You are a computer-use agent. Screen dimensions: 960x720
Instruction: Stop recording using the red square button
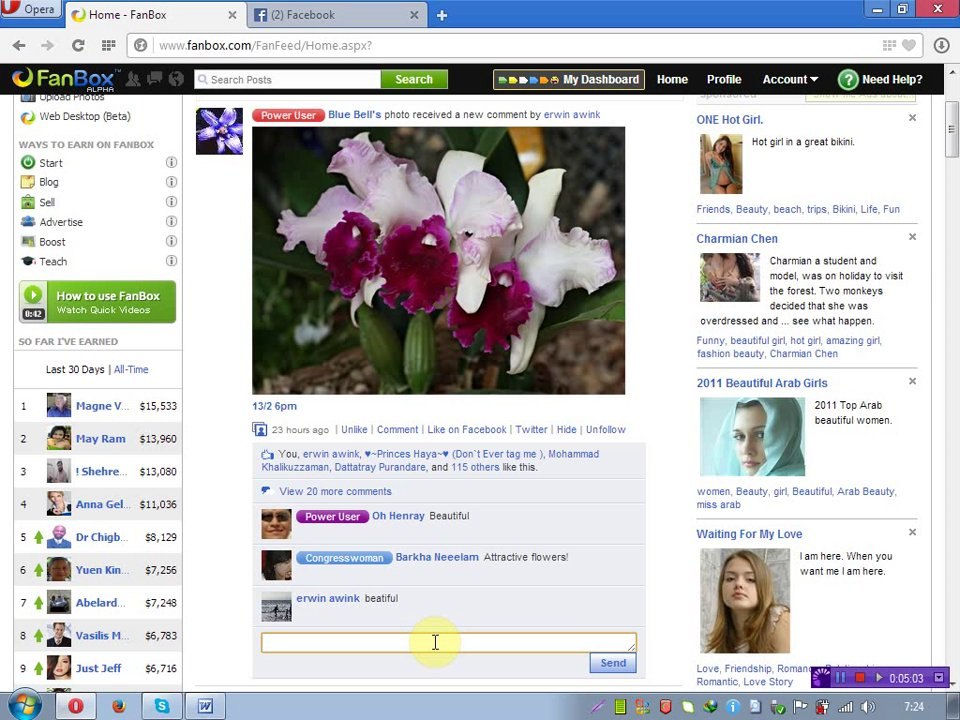859,678
